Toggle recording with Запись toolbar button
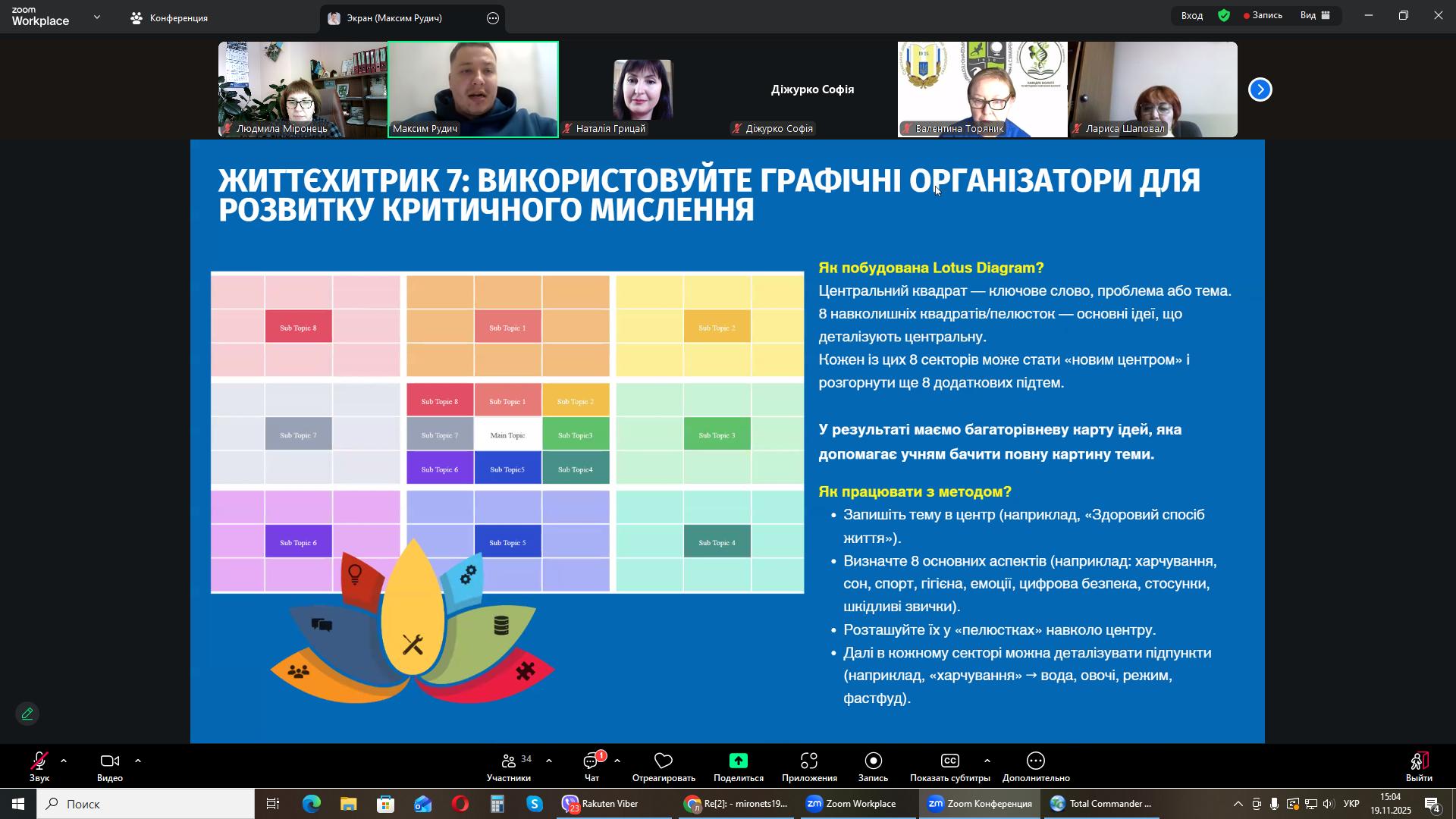Screen dimensions: 1456x819 click(x=873, y=761)
